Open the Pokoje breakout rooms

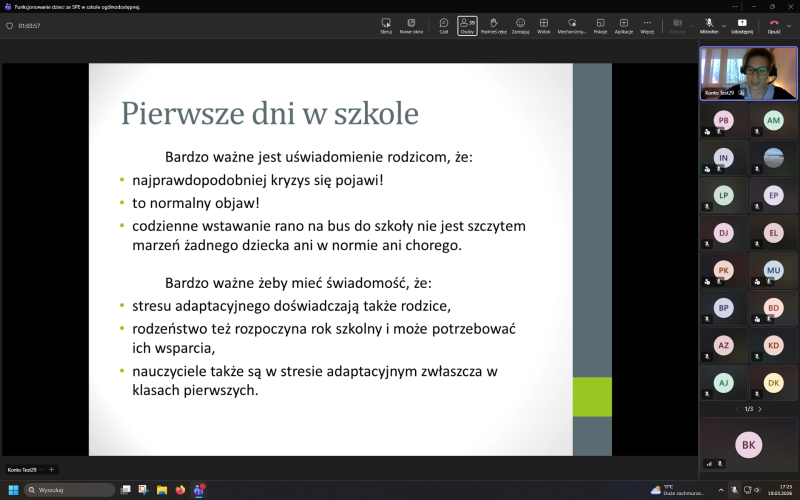point(600,25)
